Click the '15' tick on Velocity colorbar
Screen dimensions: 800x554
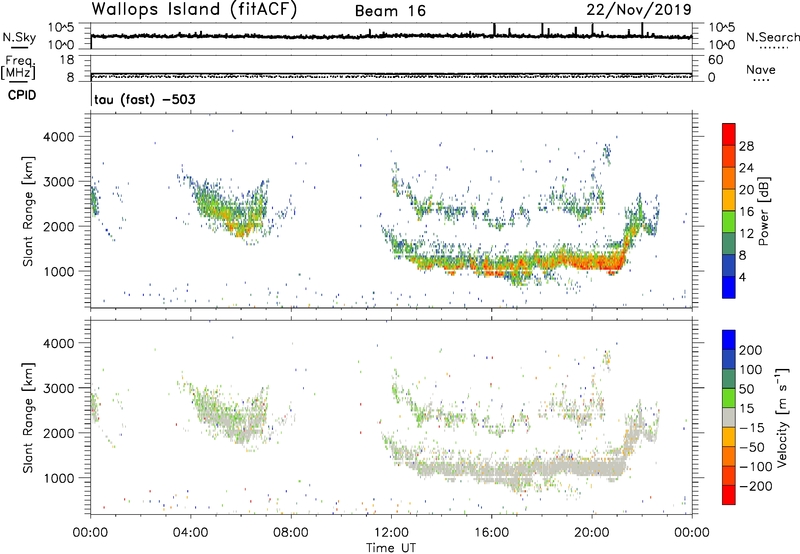pyautogui.click(x=746, y=409)
